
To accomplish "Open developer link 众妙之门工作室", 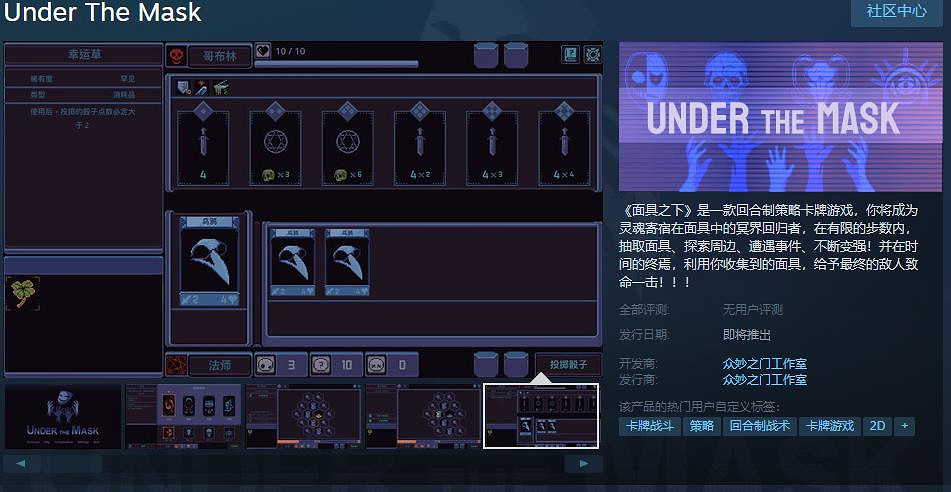I will 764,364.
